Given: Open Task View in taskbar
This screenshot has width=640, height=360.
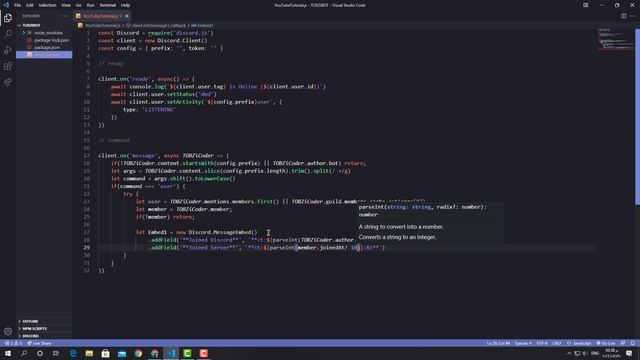Looking at the screenshot, I should pyautogui.click(x=56, y=353).
